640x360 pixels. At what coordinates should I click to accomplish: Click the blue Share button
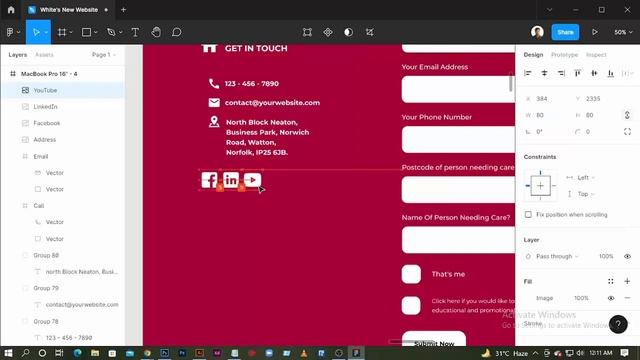coord(565,32)
